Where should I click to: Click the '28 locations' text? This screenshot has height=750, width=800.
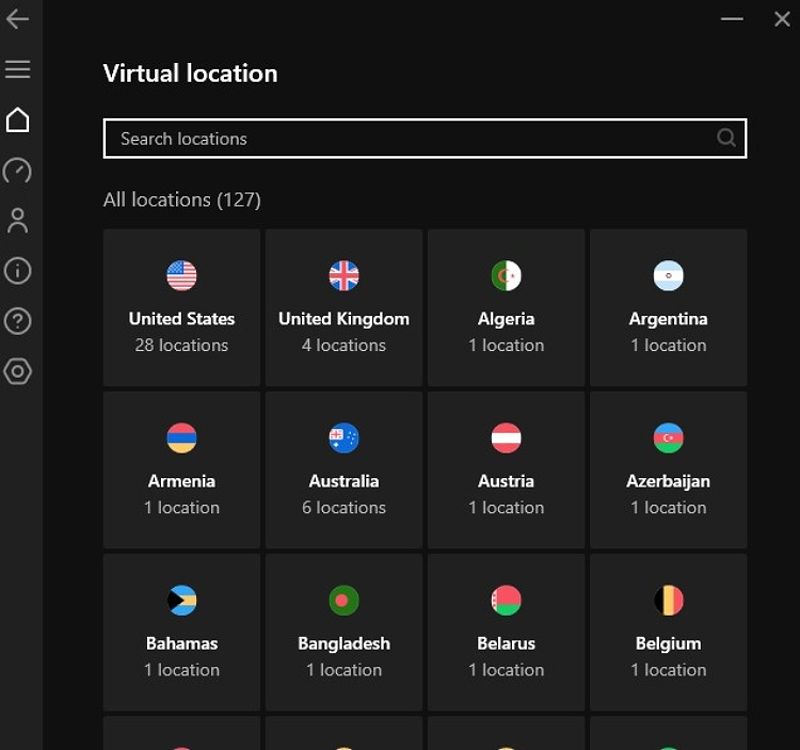[x=182, y=345]
